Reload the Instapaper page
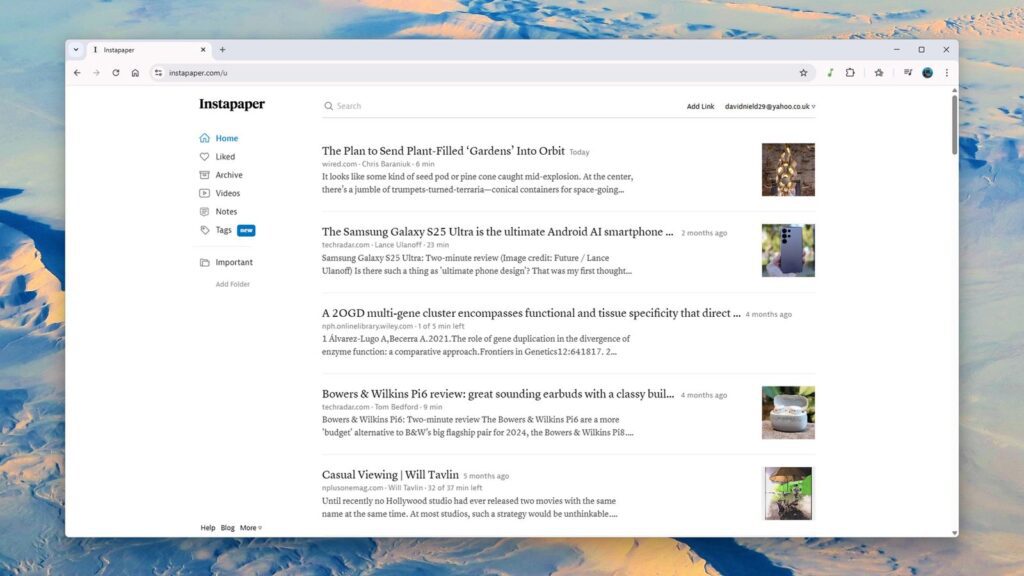This screenshot has height=576, width=1024. point(116,73)
